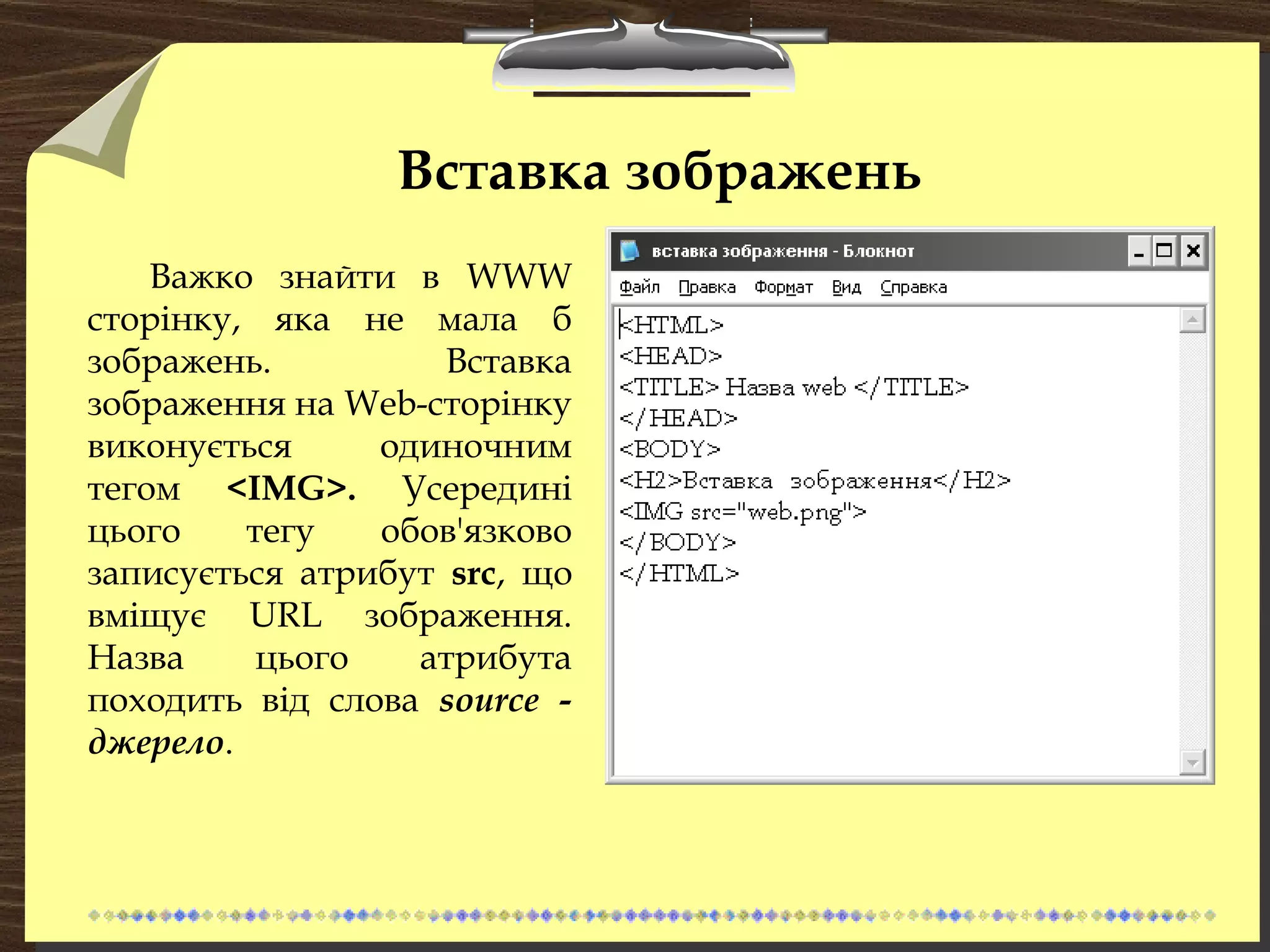Click the <IMG src="web.png"> line
The image size is (1270, 952).
click(x=742, y=512)
